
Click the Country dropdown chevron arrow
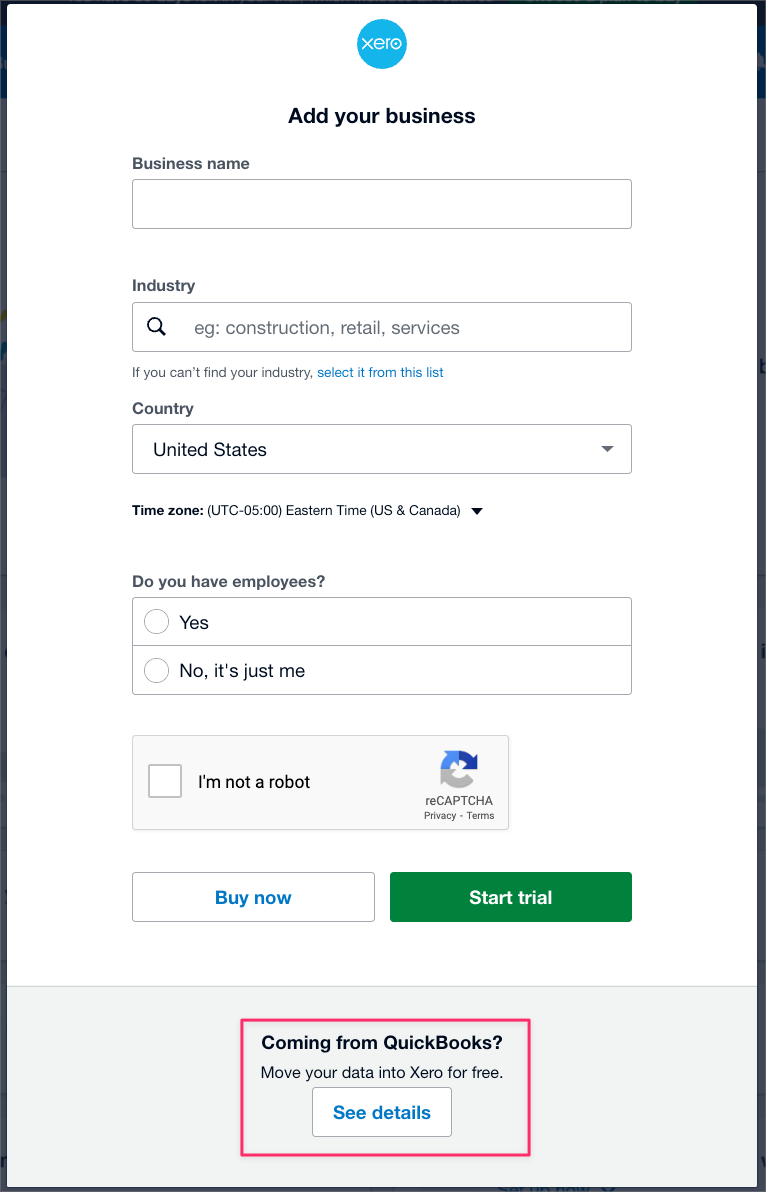pos(606,449)
